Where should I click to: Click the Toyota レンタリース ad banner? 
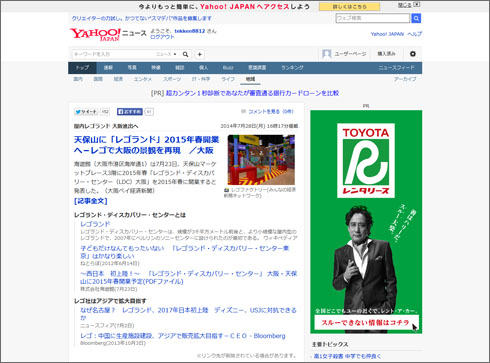point(366,222)
